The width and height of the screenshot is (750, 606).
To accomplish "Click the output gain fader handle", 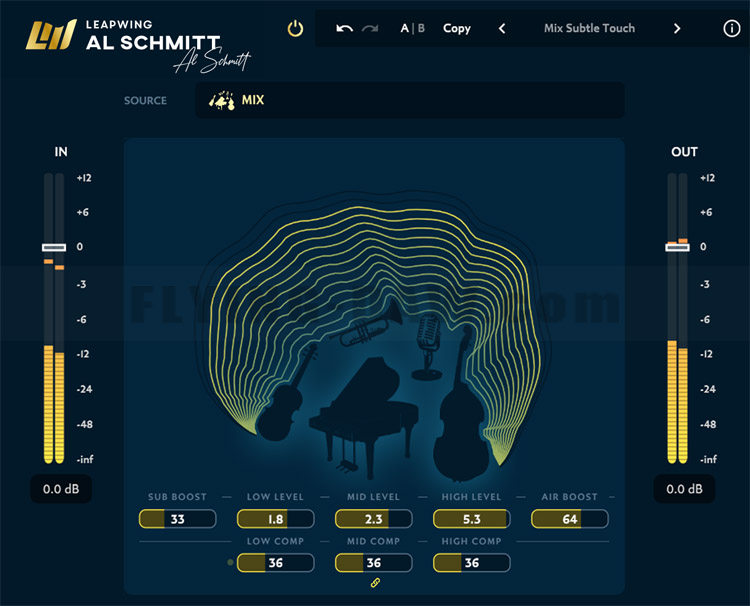I will tap(677, 247).
